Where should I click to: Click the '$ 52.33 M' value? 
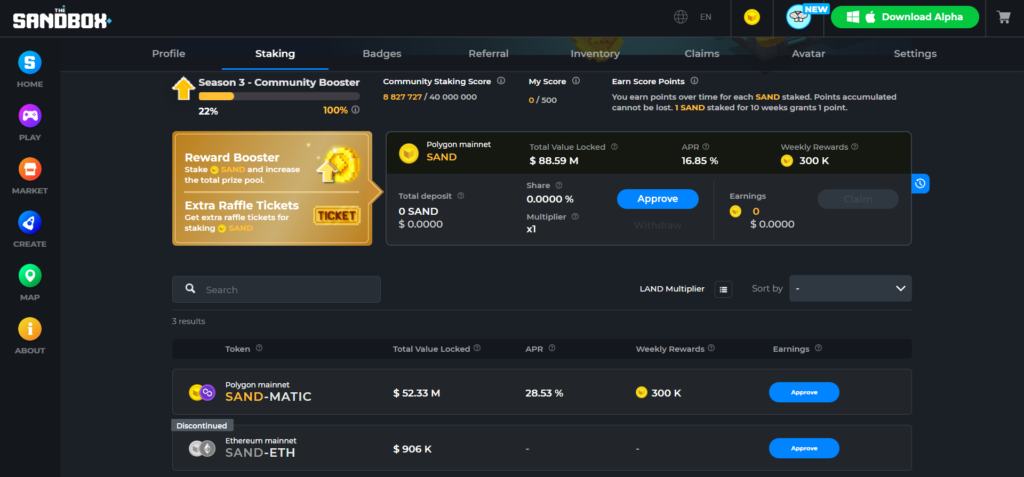click(x=417, y=393)
